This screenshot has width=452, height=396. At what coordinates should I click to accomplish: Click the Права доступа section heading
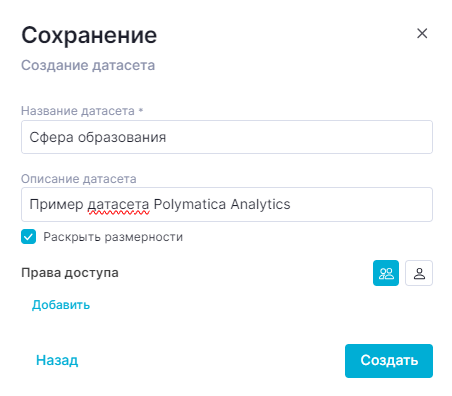click(x=70, y=273)
